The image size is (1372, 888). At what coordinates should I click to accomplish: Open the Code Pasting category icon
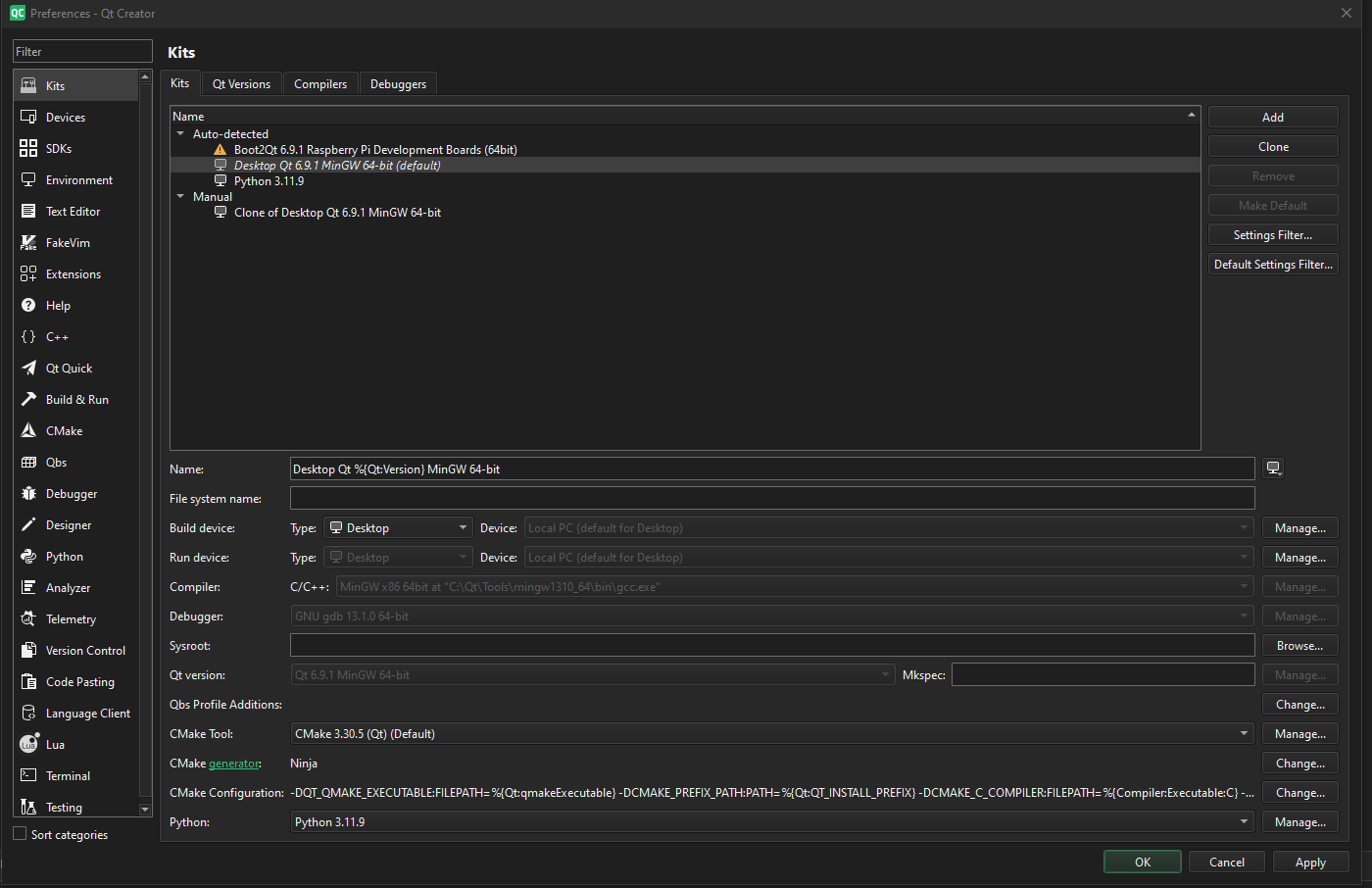[28, 682]
